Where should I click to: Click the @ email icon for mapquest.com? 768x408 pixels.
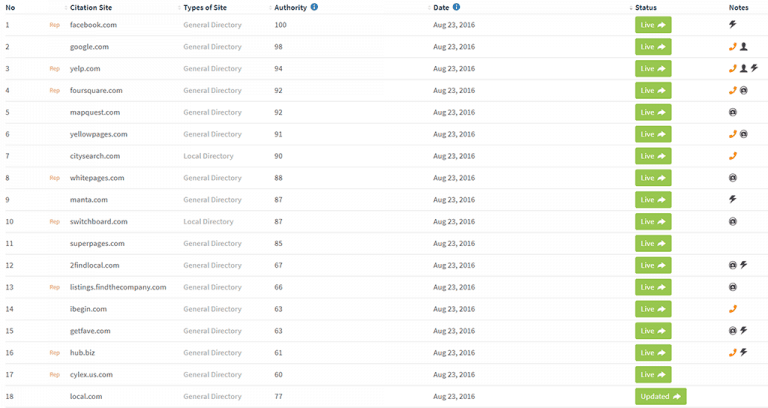click(x=733, y=112)
